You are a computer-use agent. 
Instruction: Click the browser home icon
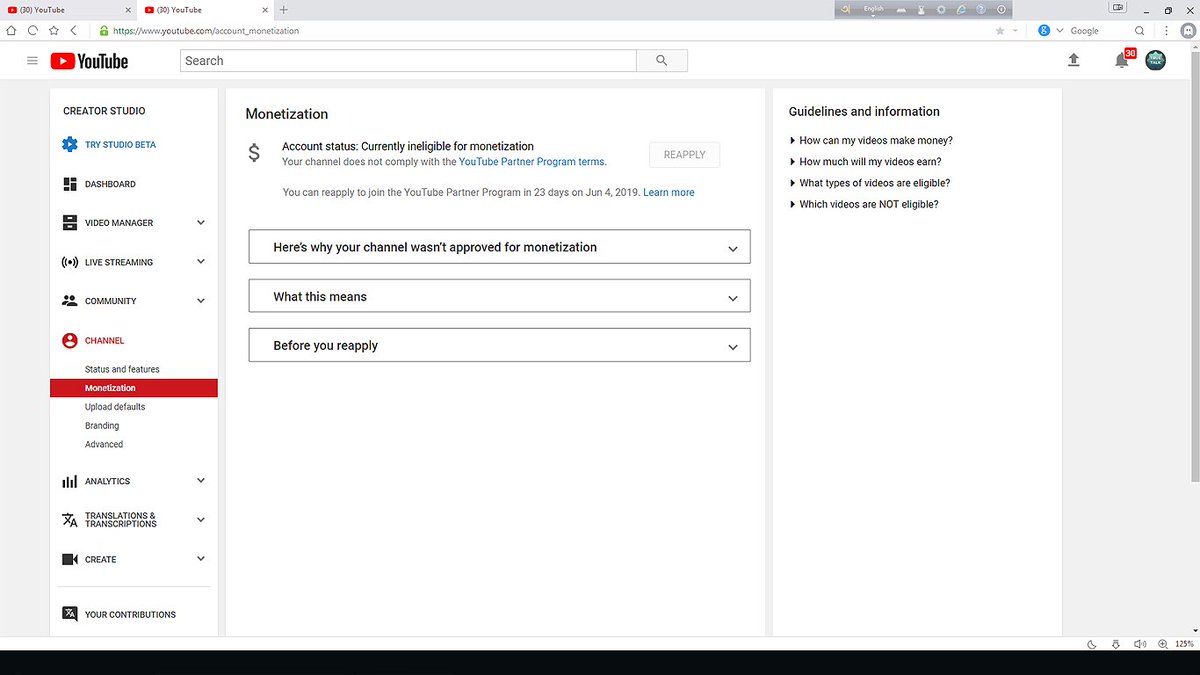tap(11, 31)
